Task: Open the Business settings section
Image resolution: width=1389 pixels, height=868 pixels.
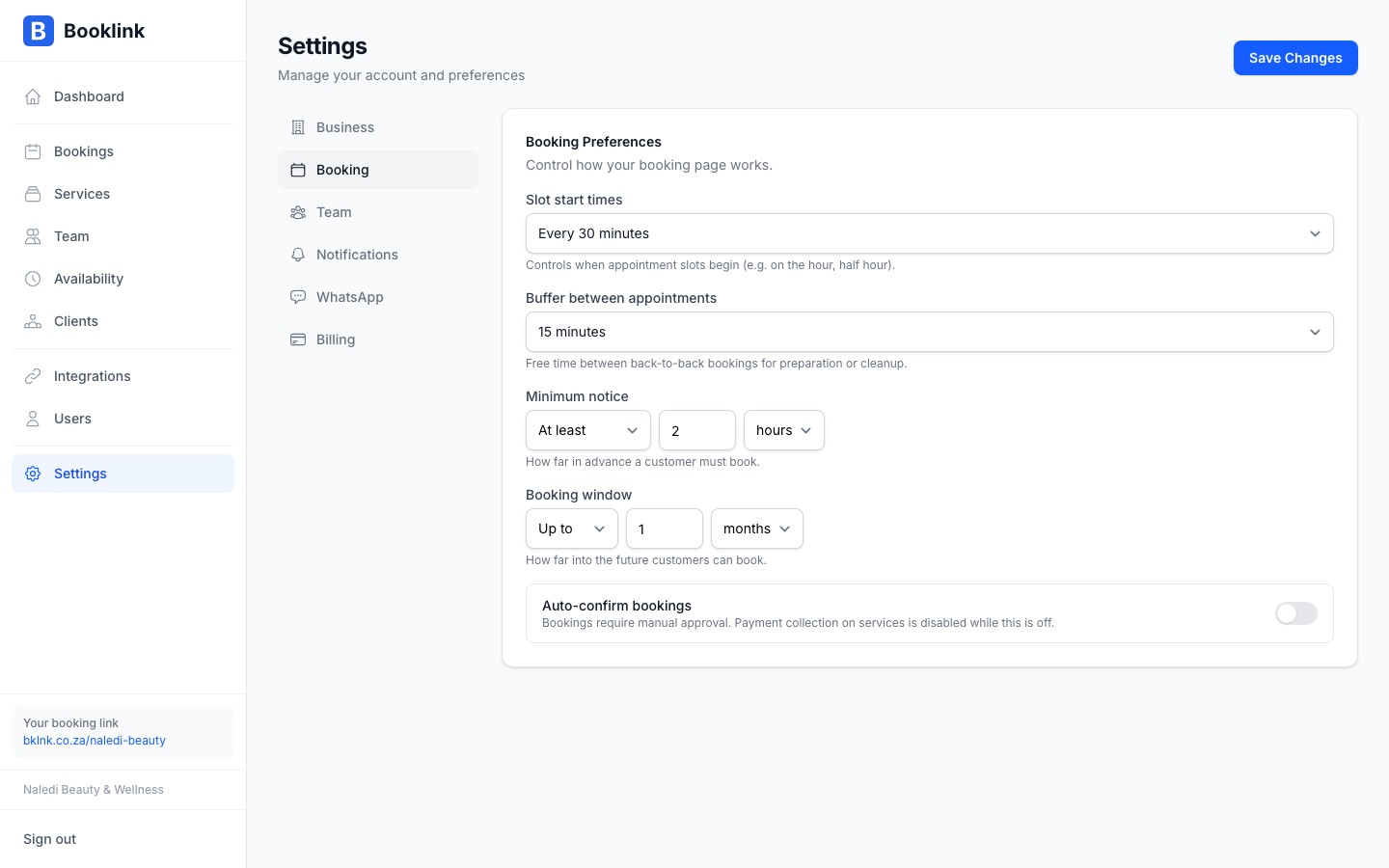Action: [345, 127]
